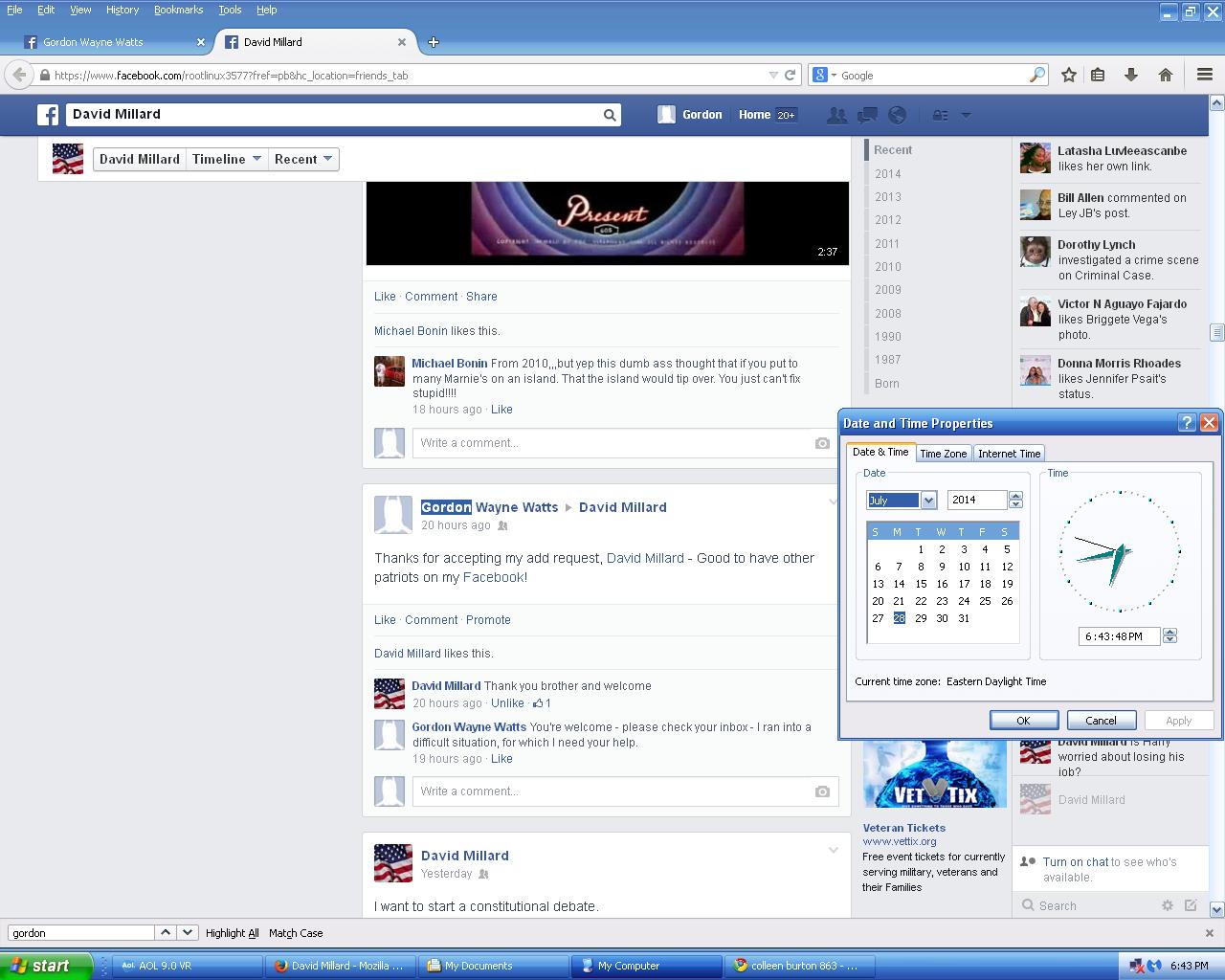This screenshot has width=1225, height=980.
Task: Open the month dropdown showing July
Action: pyautogui.click(x=927, y=501)
